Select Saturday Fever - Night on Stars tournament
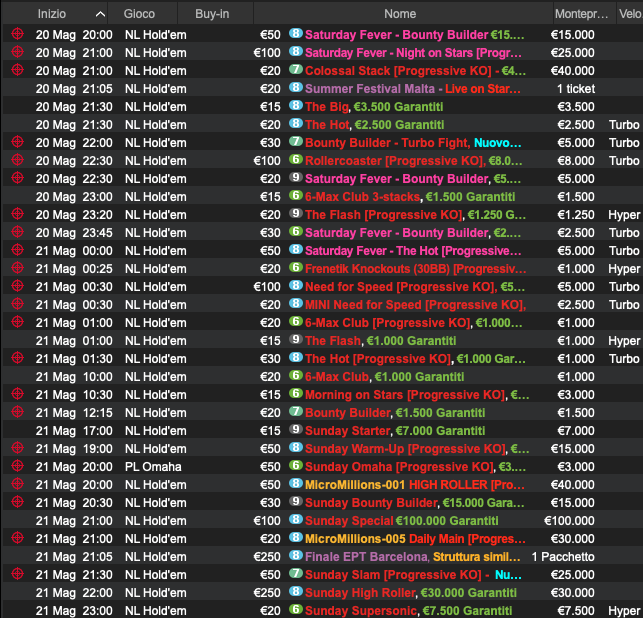 click(x=413, y=53)
